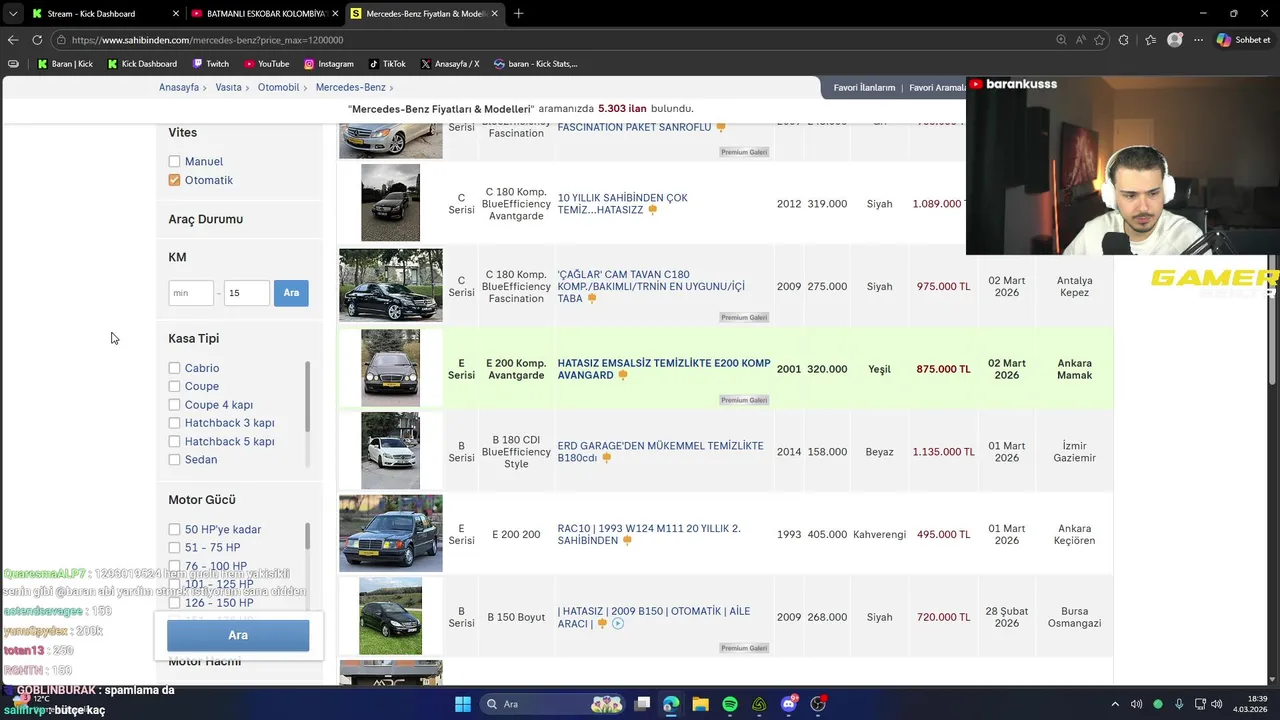Screen dimensions: 1280x720
Task: Close the Stream - Kick Dashboard tab
Action: (176, 14)
